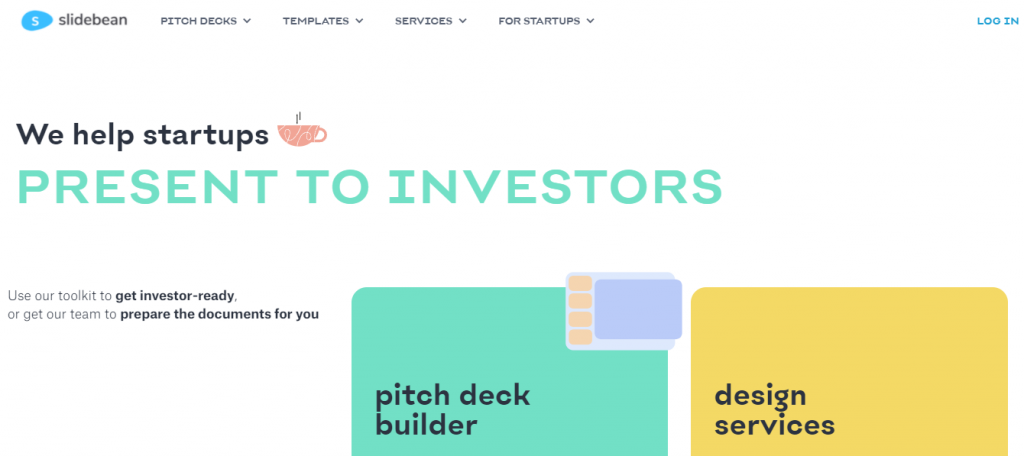Open the yellow design services card
Image resolution: width=1024 pixels, height=456 pixels.
click(849, 372)
